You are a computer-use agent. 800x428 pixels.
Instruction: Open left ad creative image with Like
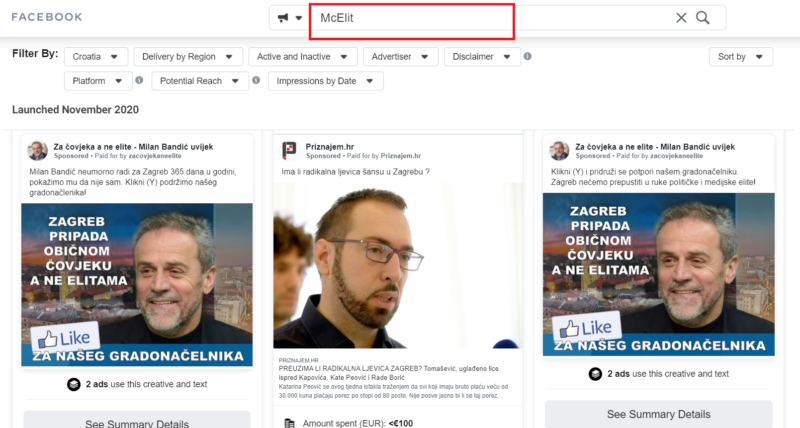coord(137,285)
